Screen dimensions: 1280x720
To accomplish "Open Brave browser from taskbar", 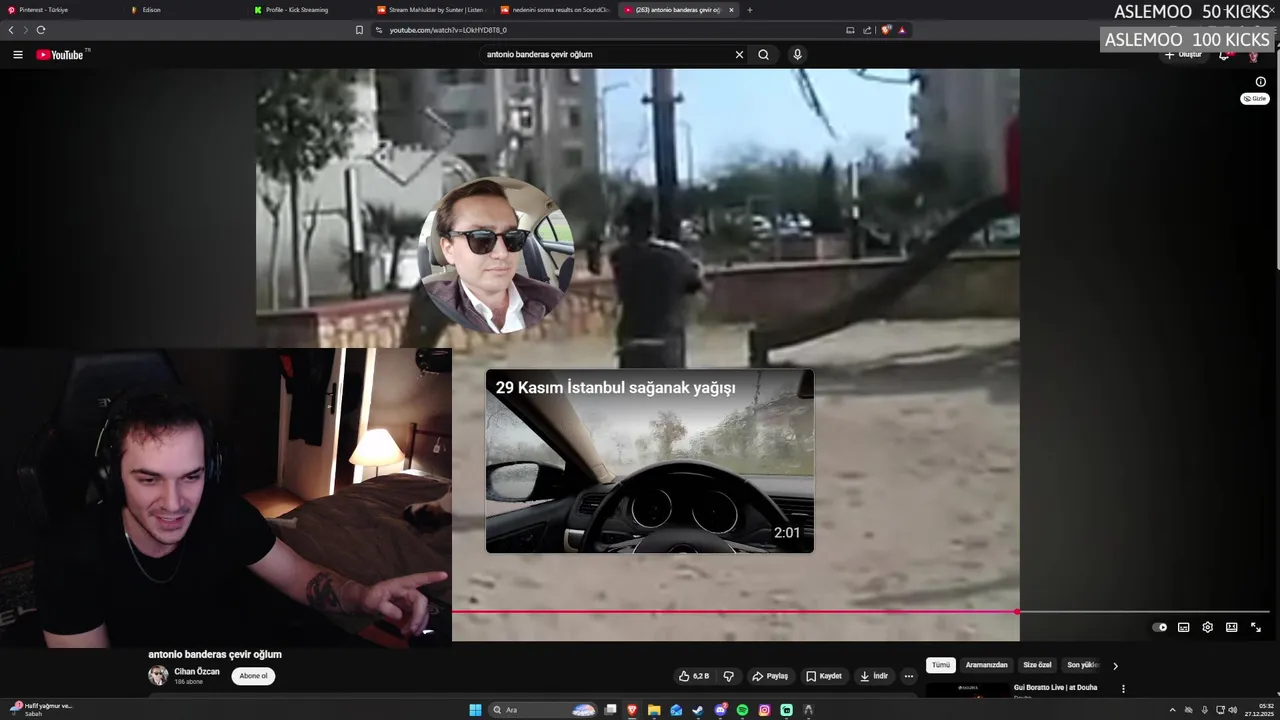I will [x=632, y=710].
